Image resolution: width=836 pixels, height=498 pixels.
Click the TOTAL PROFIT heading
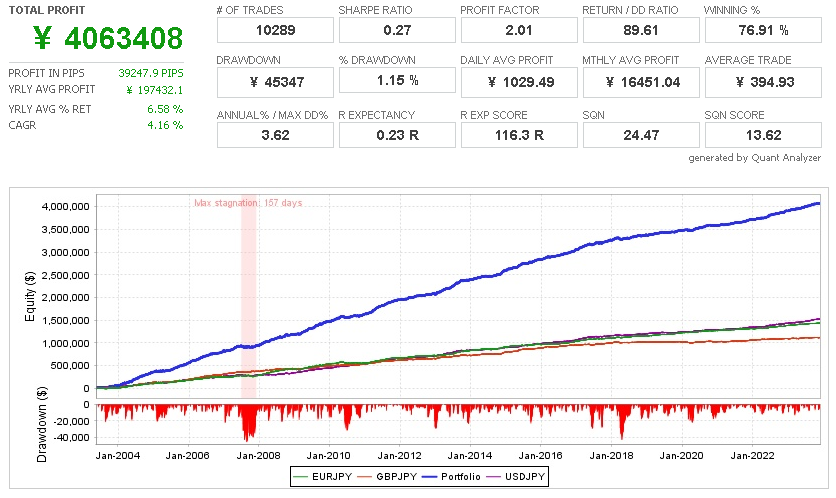tap(47, 10)
